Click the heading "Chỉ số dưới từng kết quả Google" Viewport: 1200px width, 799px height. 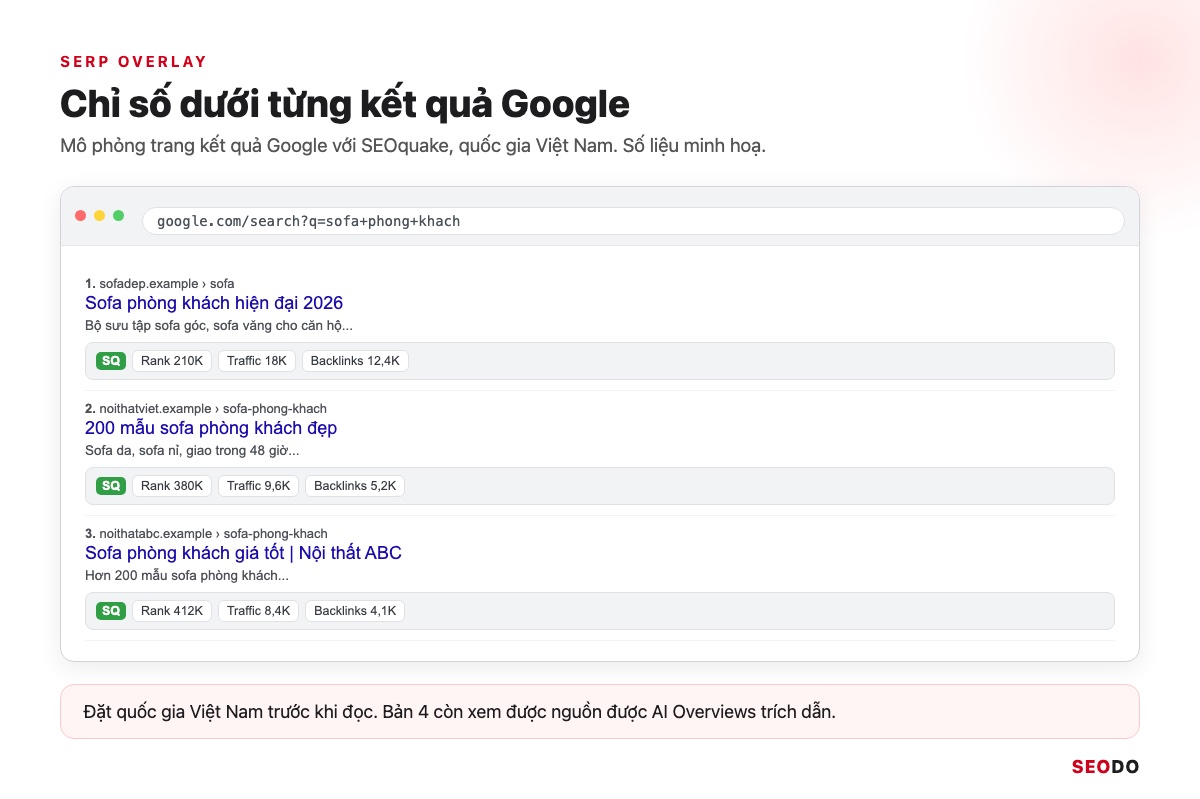pos(345,105)
